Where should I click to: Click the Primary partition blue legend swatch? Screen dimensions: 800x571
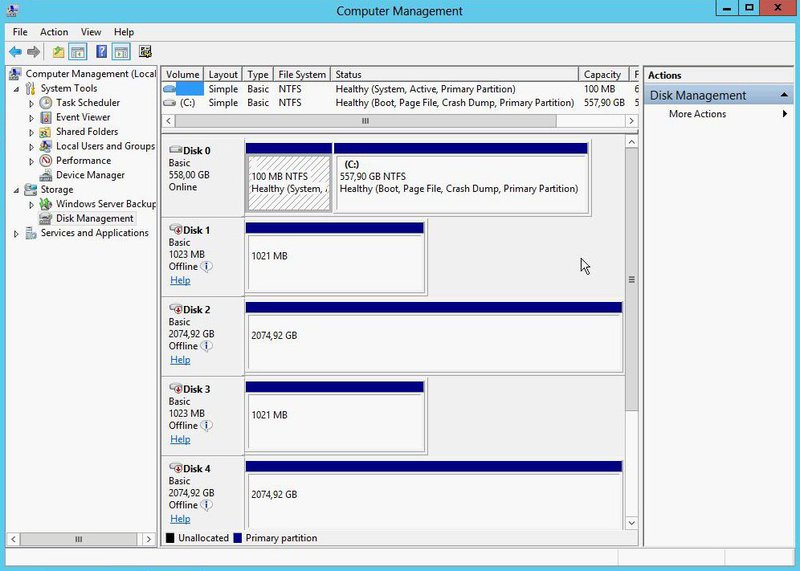tap(237, 538)
